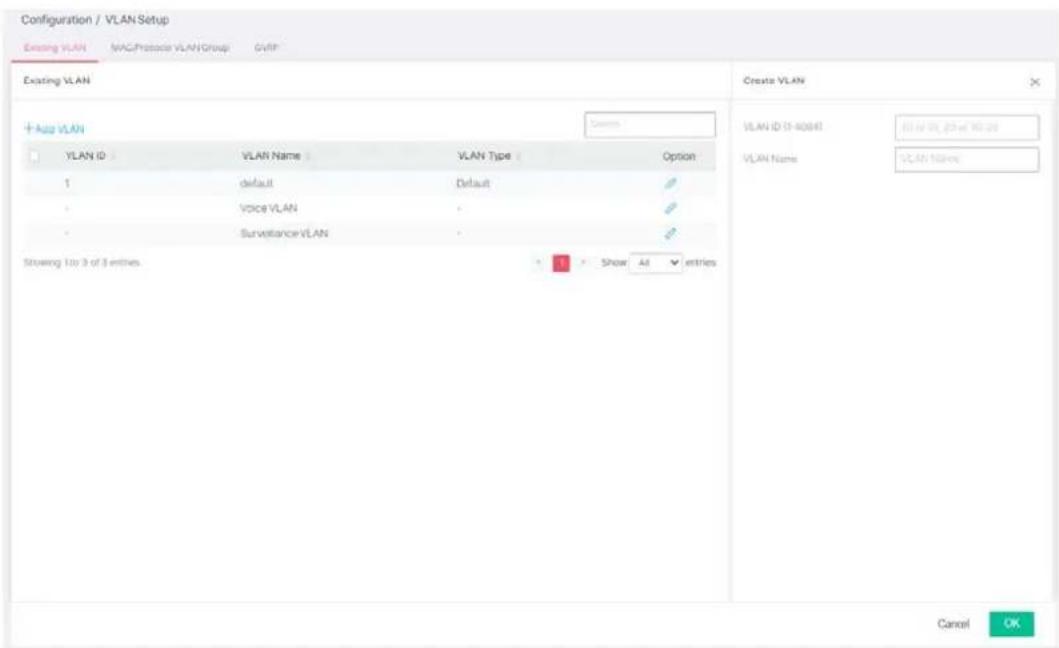Open the MAC/Protocol VLAN Group tab

coord(170,48)
